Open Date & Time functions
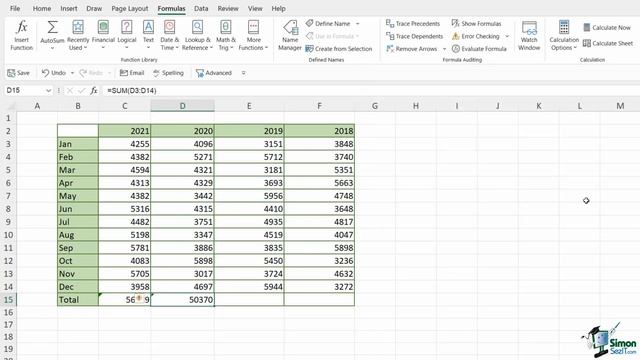 point(169,36)
